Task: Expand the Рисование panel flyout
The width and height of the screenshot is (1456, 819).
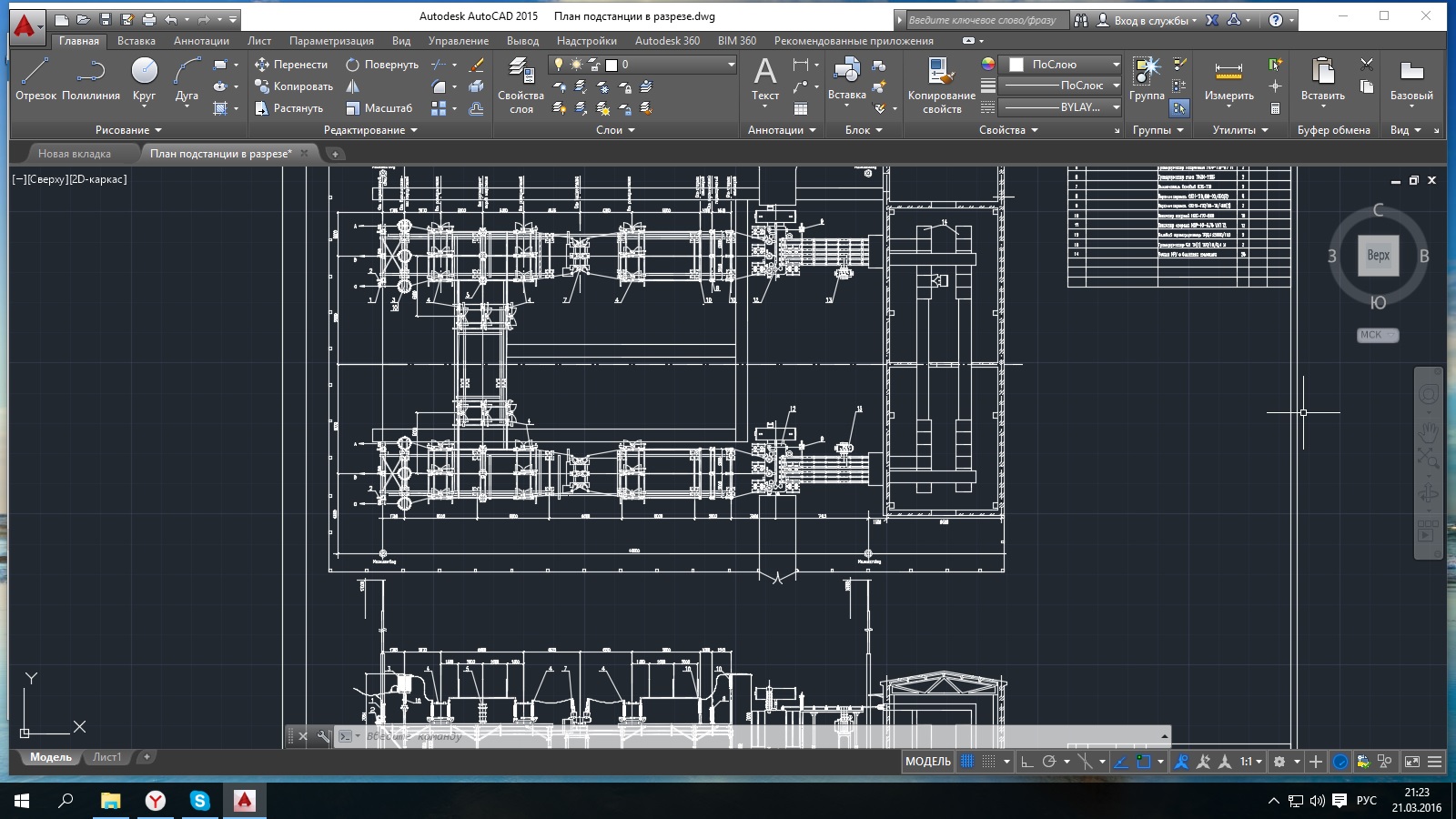Action: tap(128, 130)
